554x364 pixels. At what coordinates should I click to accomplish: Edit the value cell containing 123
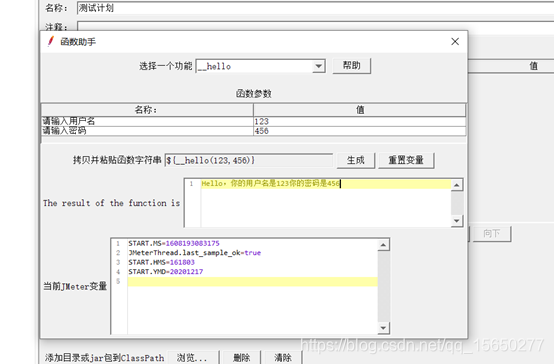click(359, 121)
